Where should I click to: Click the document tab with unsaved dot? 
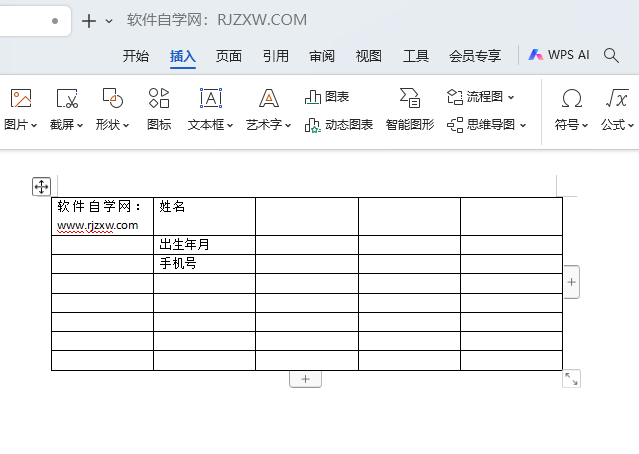[x=35, y=21]
